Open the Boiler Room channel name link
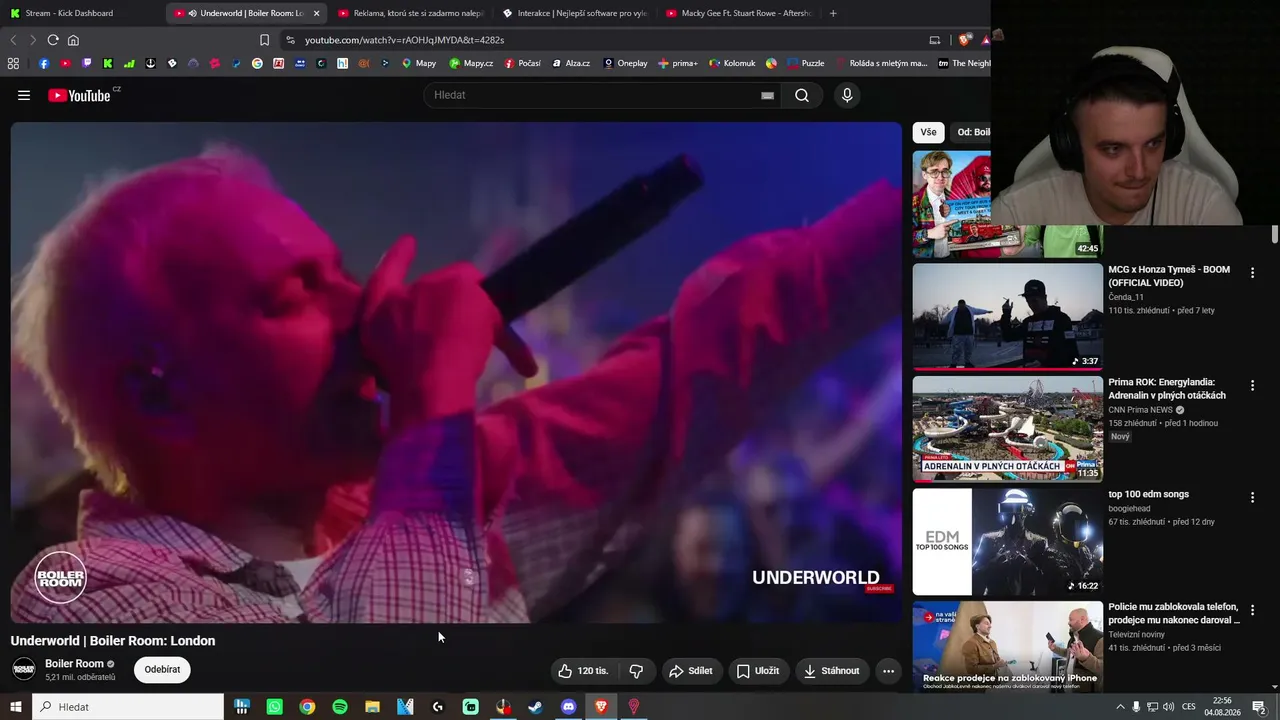This screenshot has height=720, width=1280. tap(74, 664)
